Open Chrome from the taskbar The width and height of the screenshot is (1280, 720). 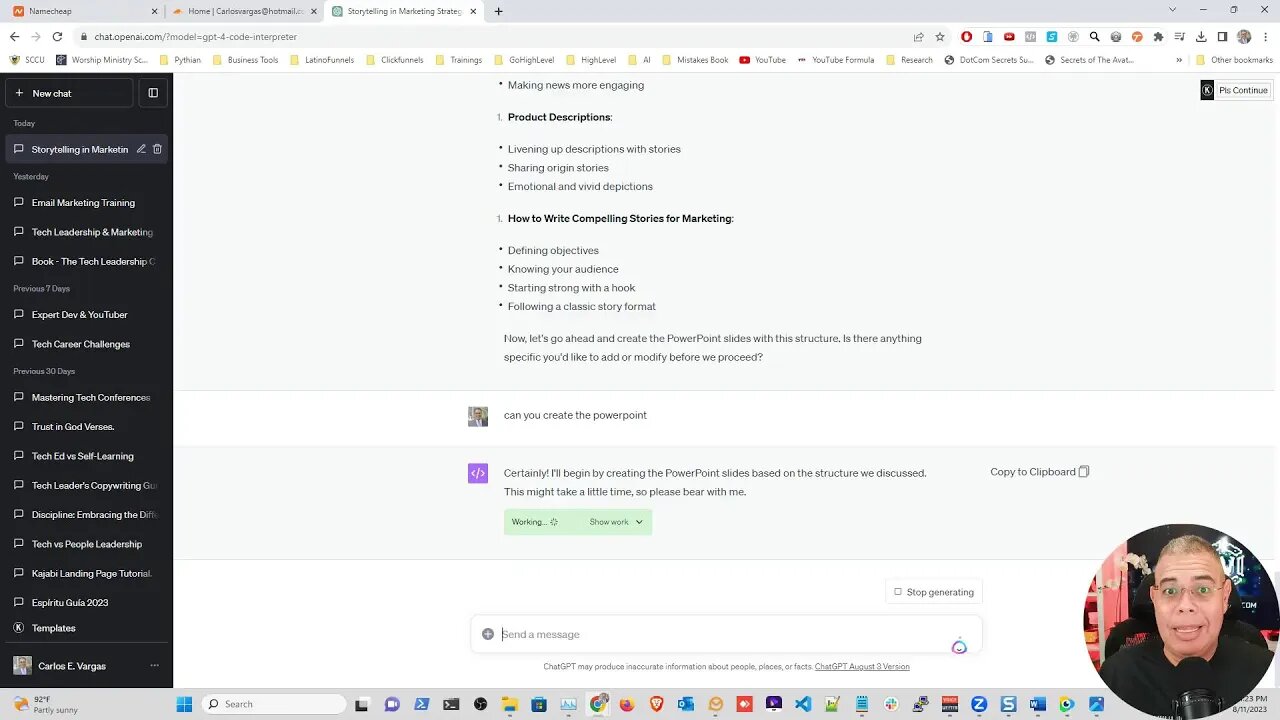pos(598,704)
